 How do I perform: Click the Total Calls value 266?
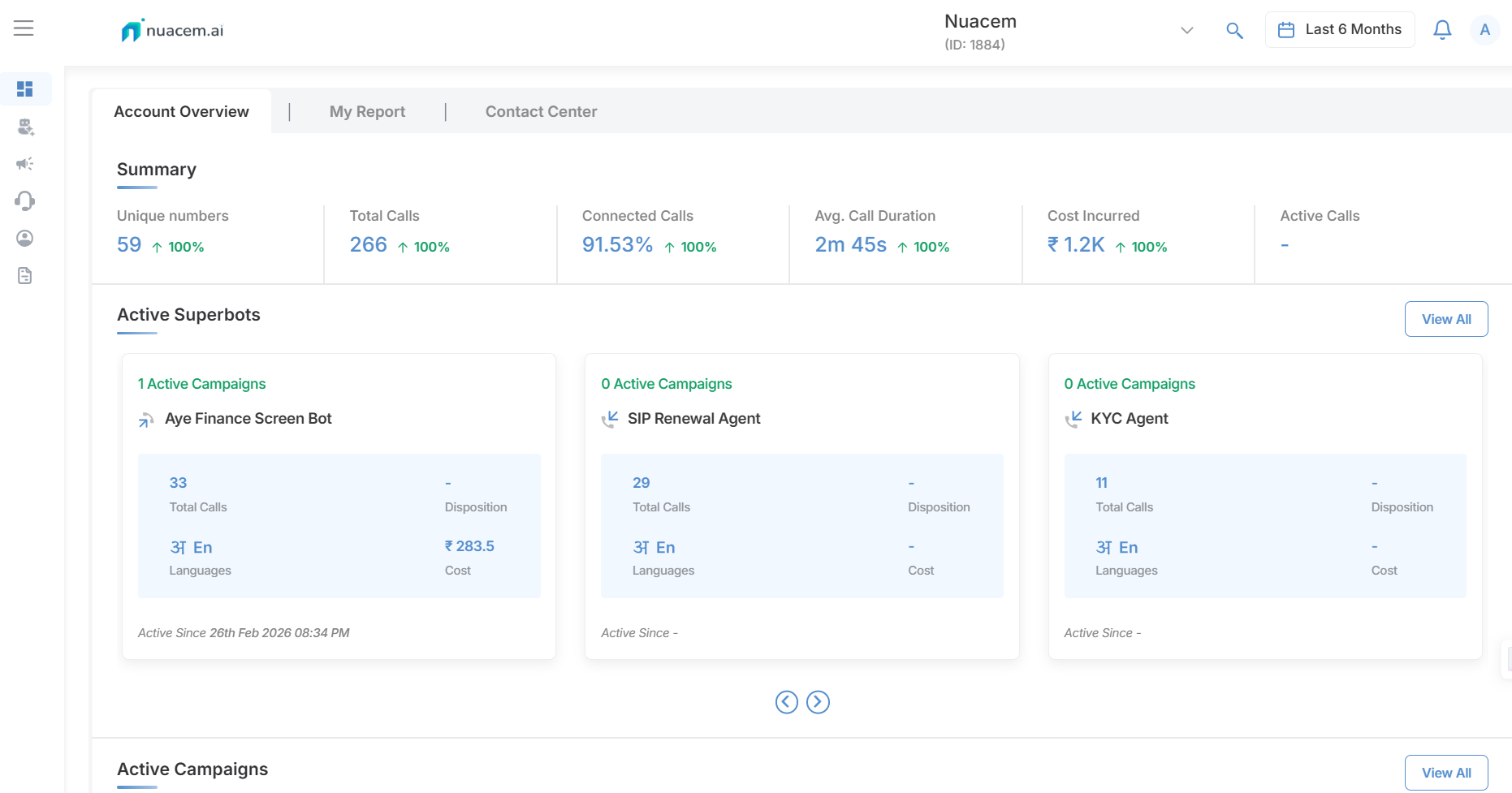click(x=368, y=244)
